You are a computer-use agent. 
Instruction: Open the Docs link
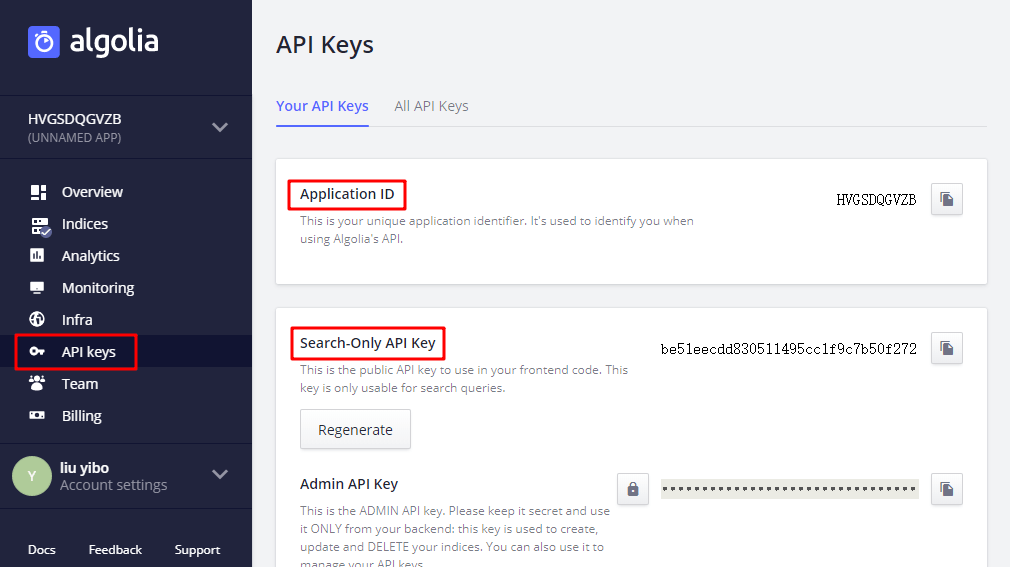(41, 550)
